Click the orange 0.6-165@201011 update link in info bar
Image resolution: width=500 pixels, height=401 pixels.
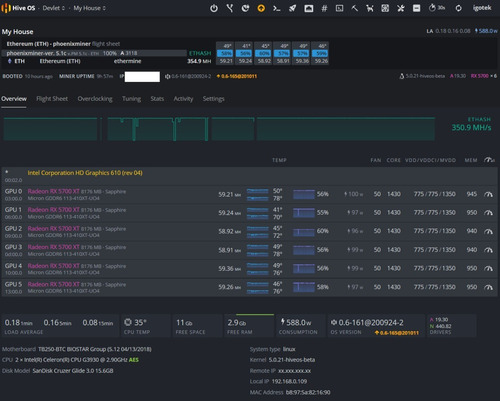237,76
